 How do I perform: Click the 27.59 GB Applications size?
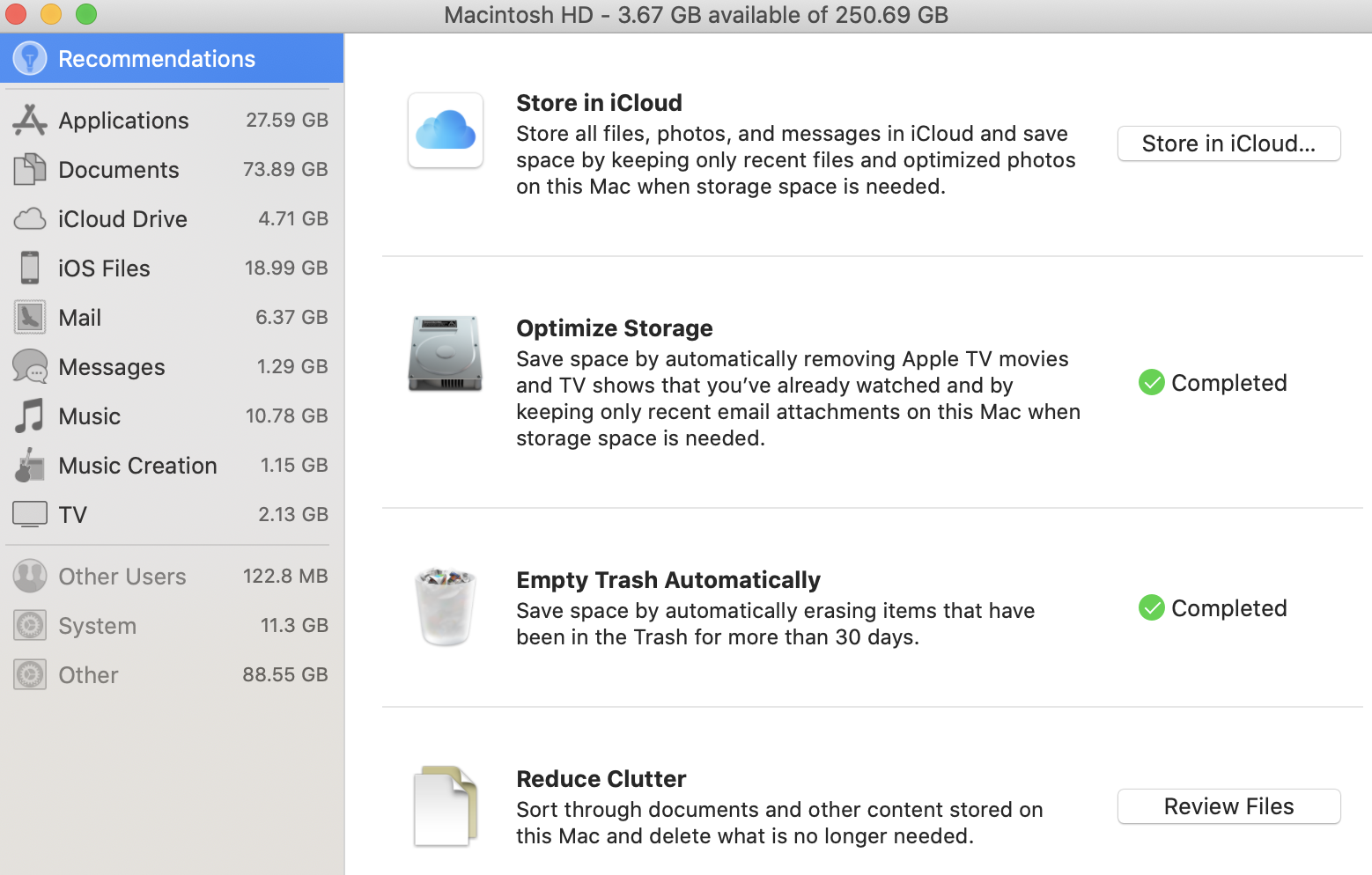point(287,120)
